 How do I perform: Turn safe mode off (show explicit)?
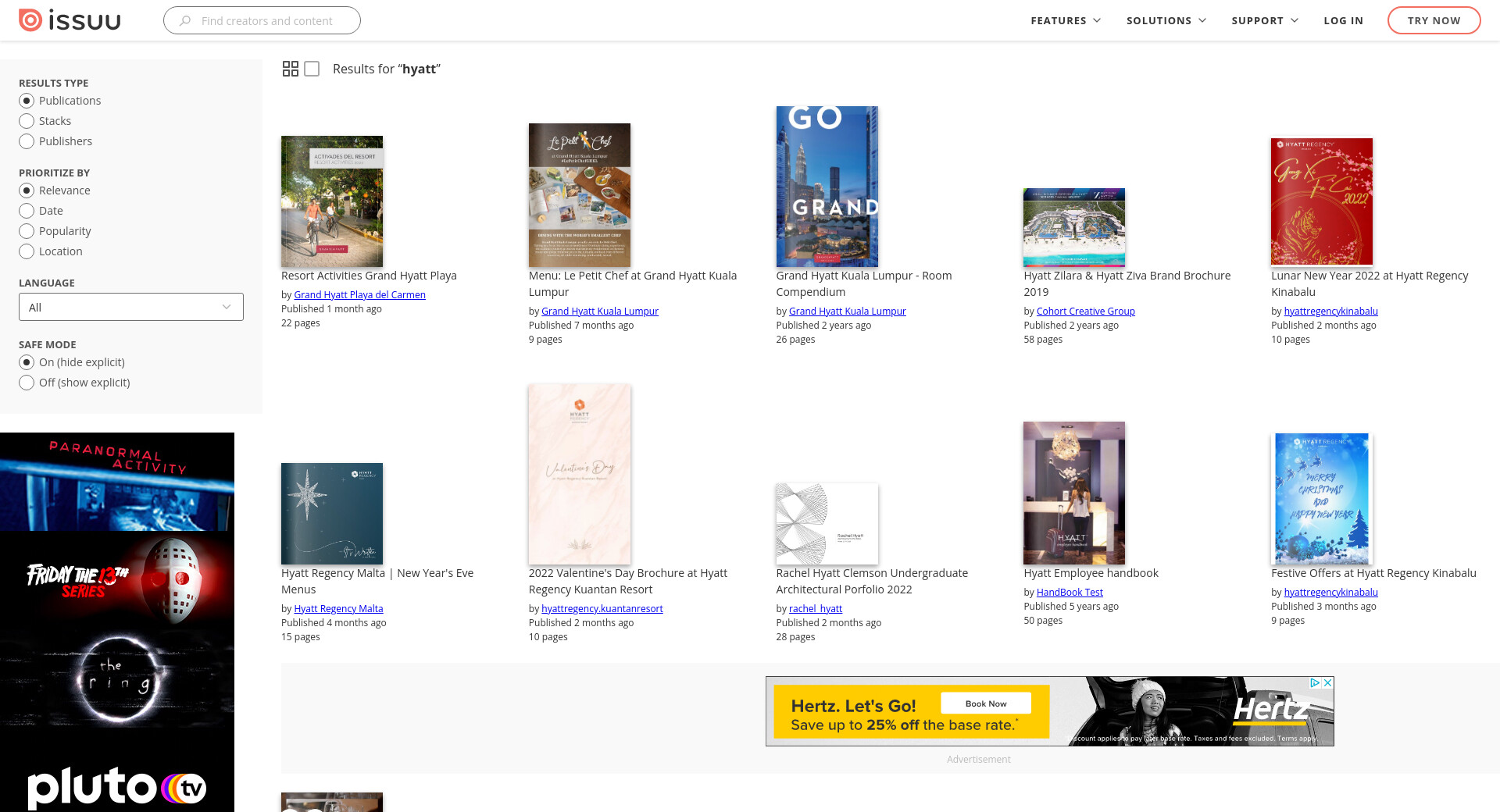27,383
